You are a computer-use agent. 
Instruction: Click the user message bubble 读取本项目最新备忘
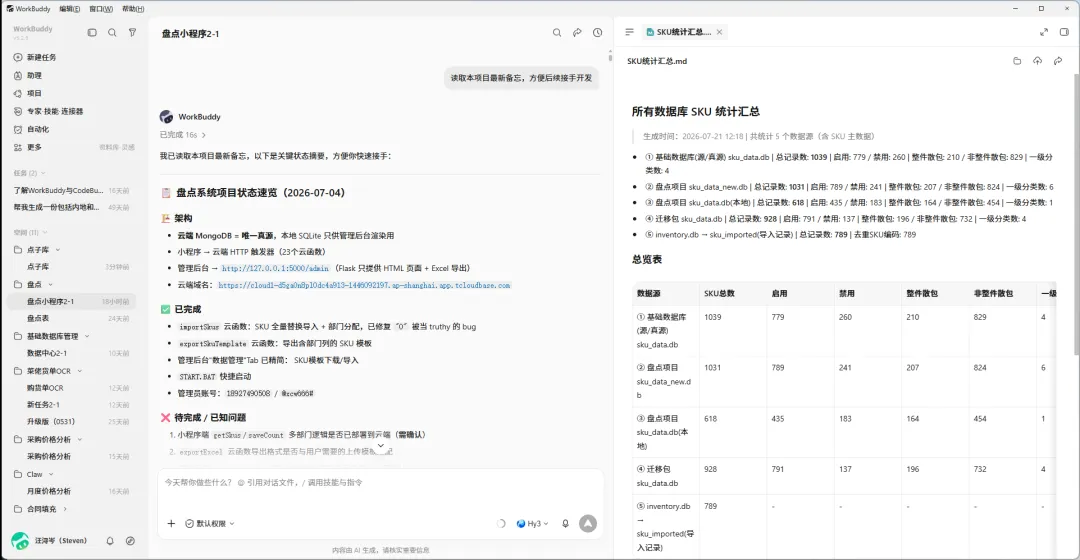pyautogui.click(x=521, y=78)
